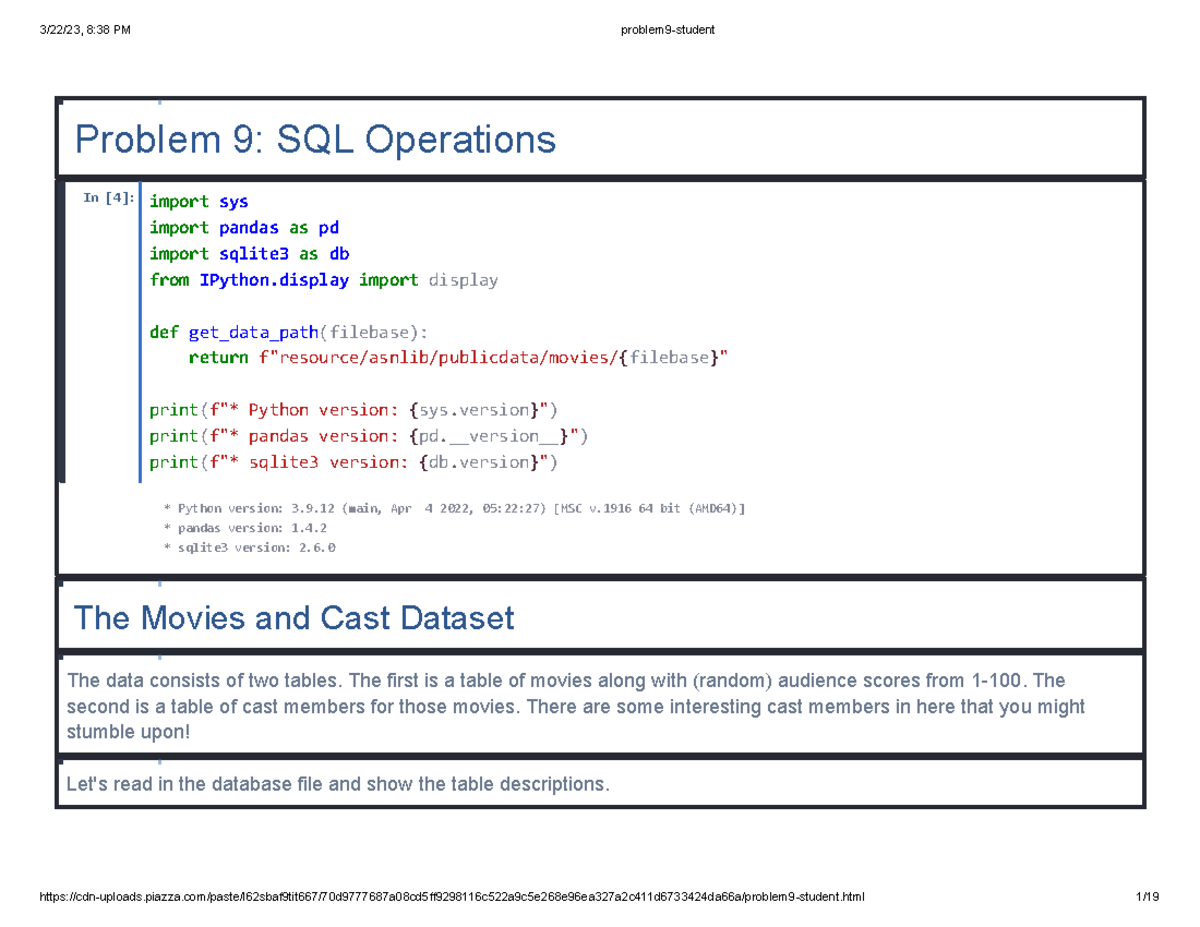The image size is (1200, 927).
Task: Select the "Let's read in the database file" text
Action: [x=336, y=784]
